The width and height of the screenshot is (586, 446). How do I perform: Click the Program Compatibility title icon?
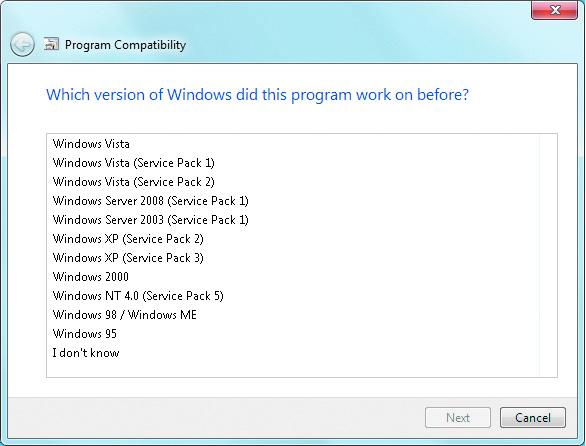point(51,44)
